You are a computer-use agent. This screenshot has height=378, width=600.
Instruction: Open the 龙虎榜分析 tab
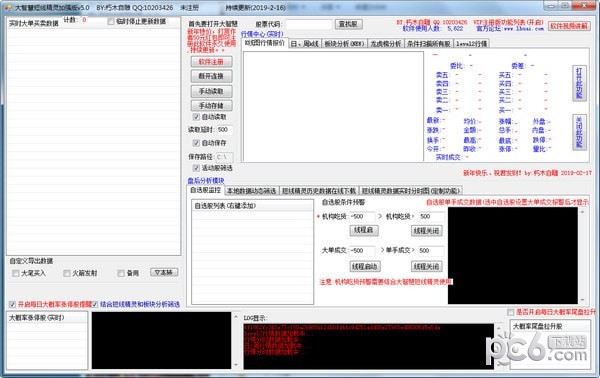coord(385,44)
